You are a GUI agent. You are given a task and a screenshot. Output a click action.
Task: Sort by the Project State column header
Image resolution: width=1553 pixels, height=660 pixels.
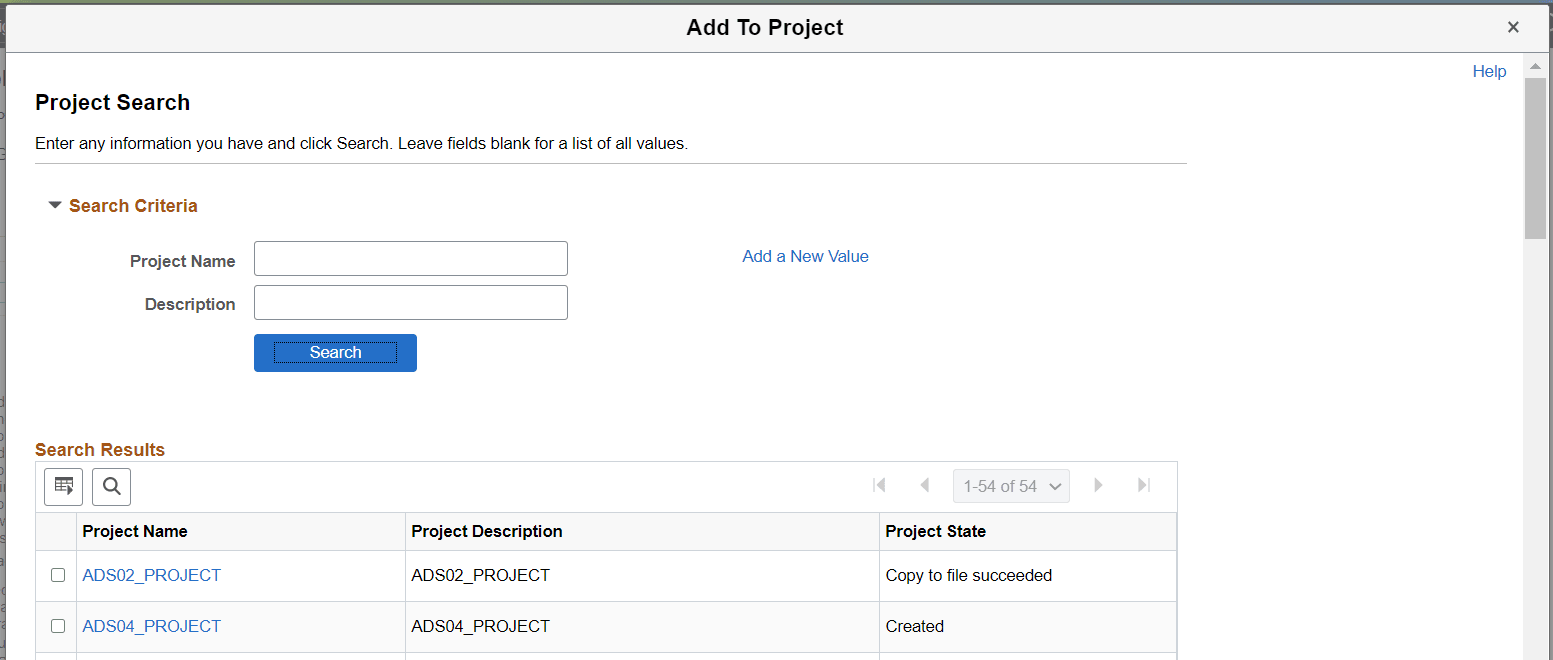935,531
